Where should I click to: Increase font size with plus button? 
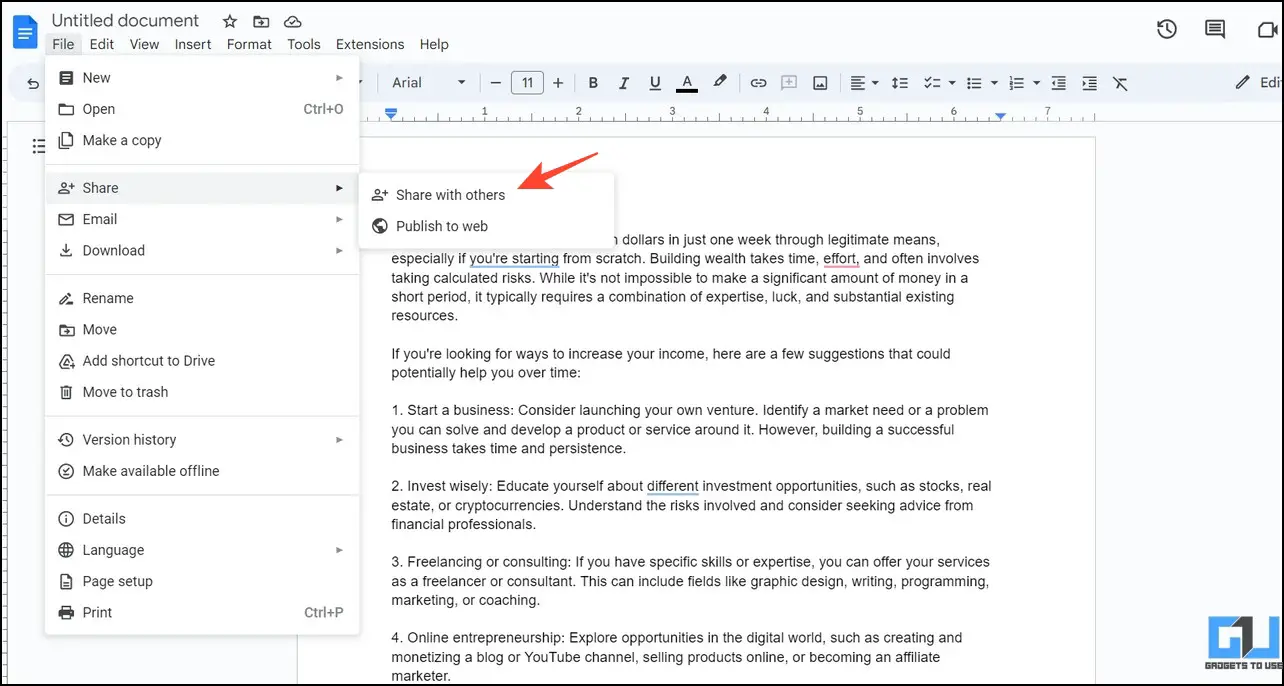point(558,83)
